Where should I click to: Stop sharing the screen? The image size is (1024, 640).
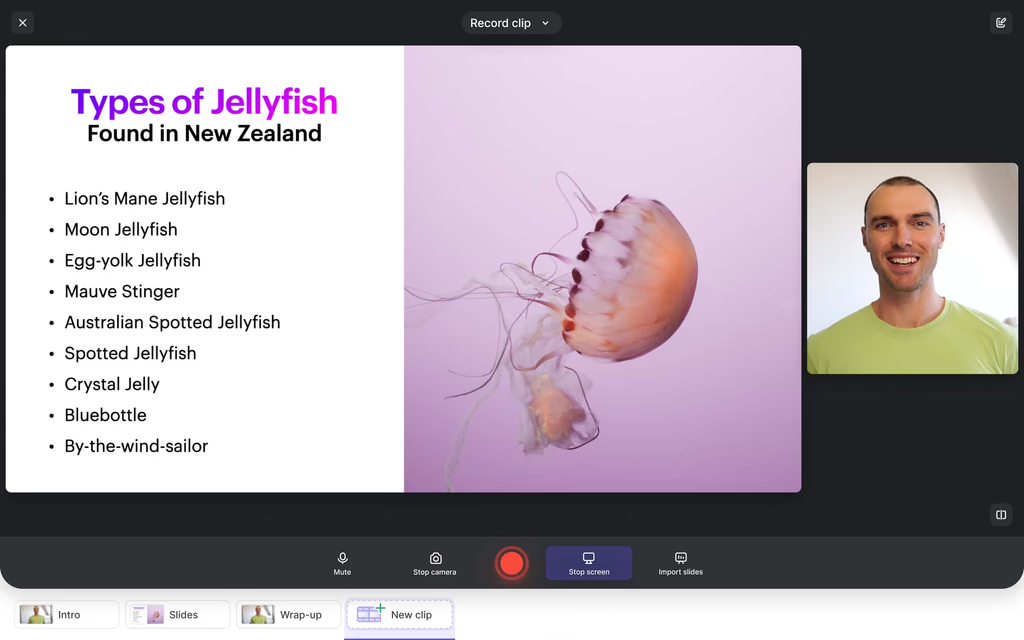[589, 563]
